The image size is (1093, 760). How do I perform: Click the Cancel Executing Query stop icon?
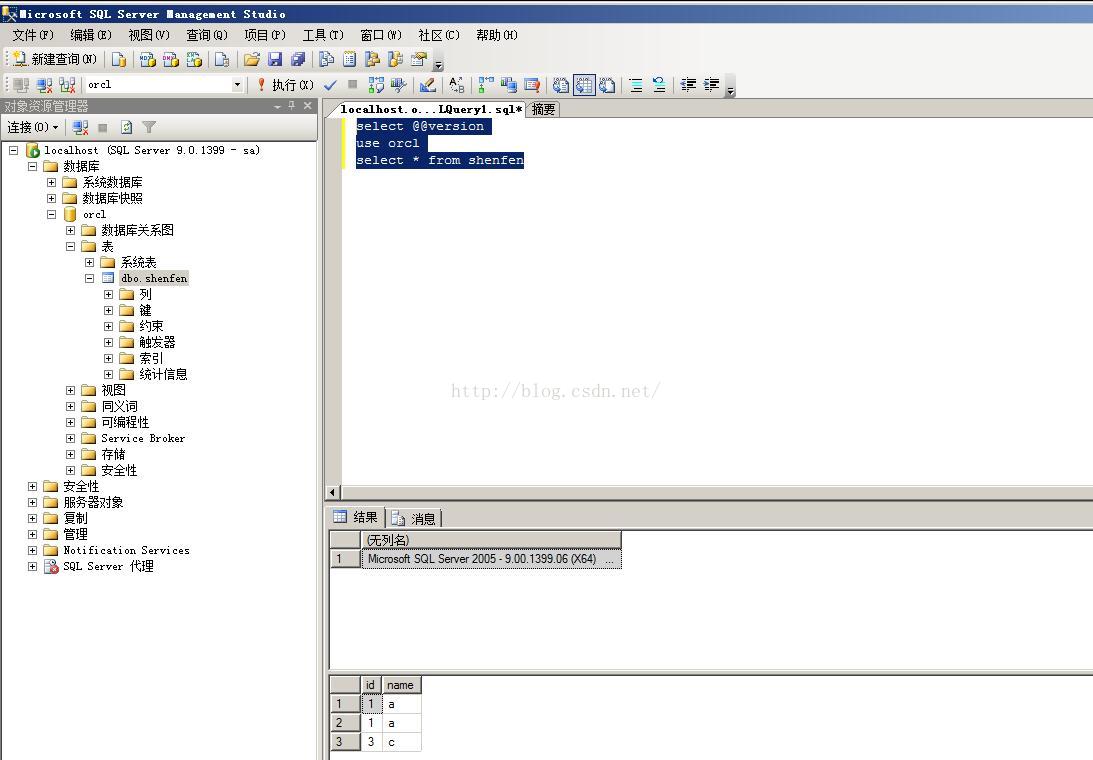(353, 84)
